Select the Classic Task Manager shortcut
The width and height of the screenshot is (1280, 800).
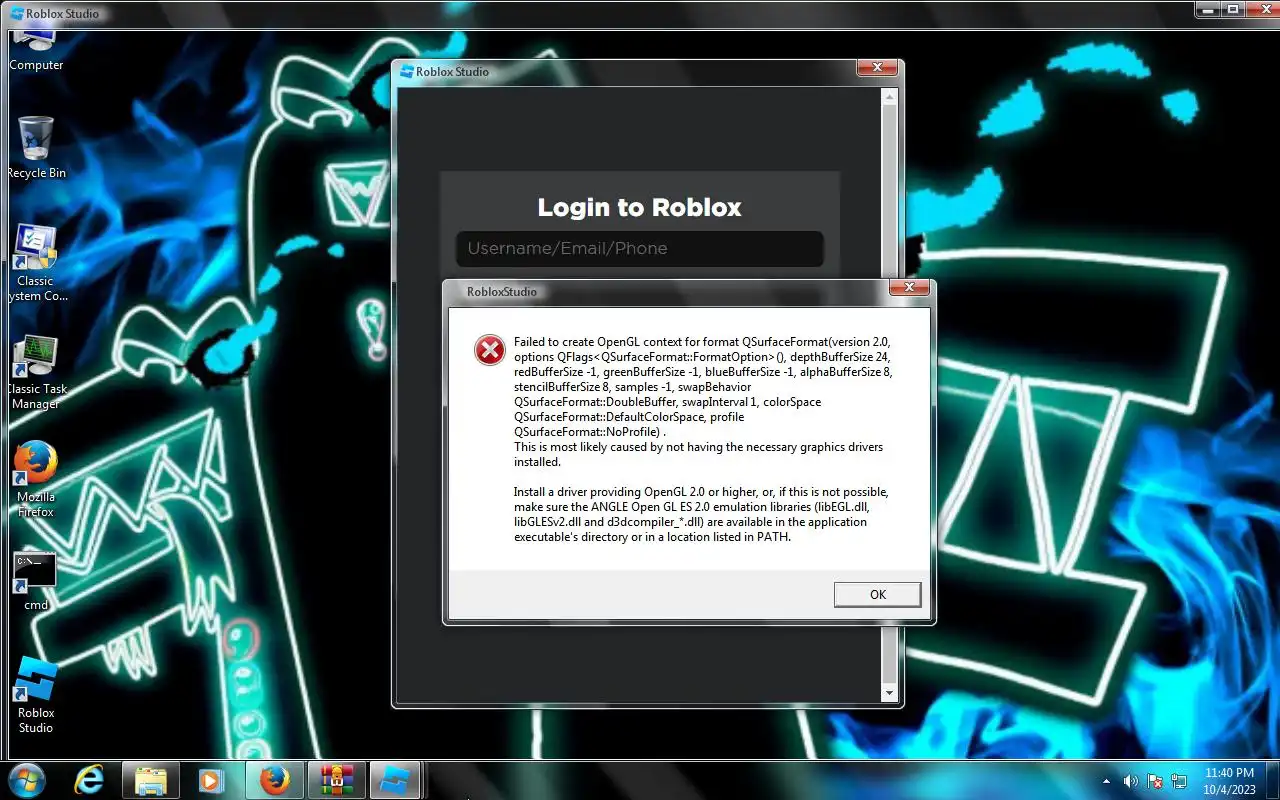coord(36,372)
